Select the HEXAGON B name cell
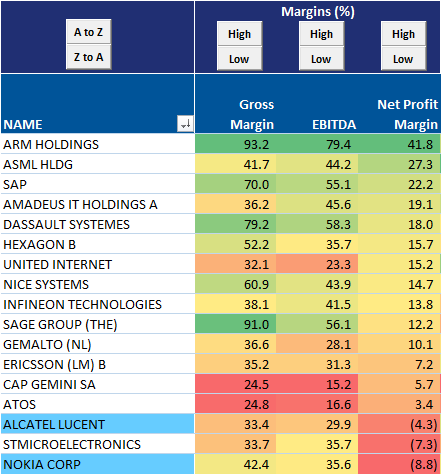This screenshot has width=441, height=474. (x=98, y=244)
